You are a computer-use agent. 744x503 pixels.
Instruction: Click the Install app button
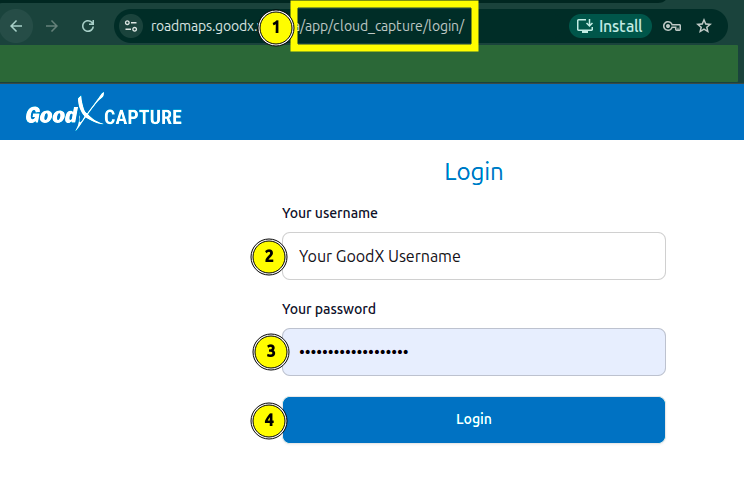coord(610,26)
